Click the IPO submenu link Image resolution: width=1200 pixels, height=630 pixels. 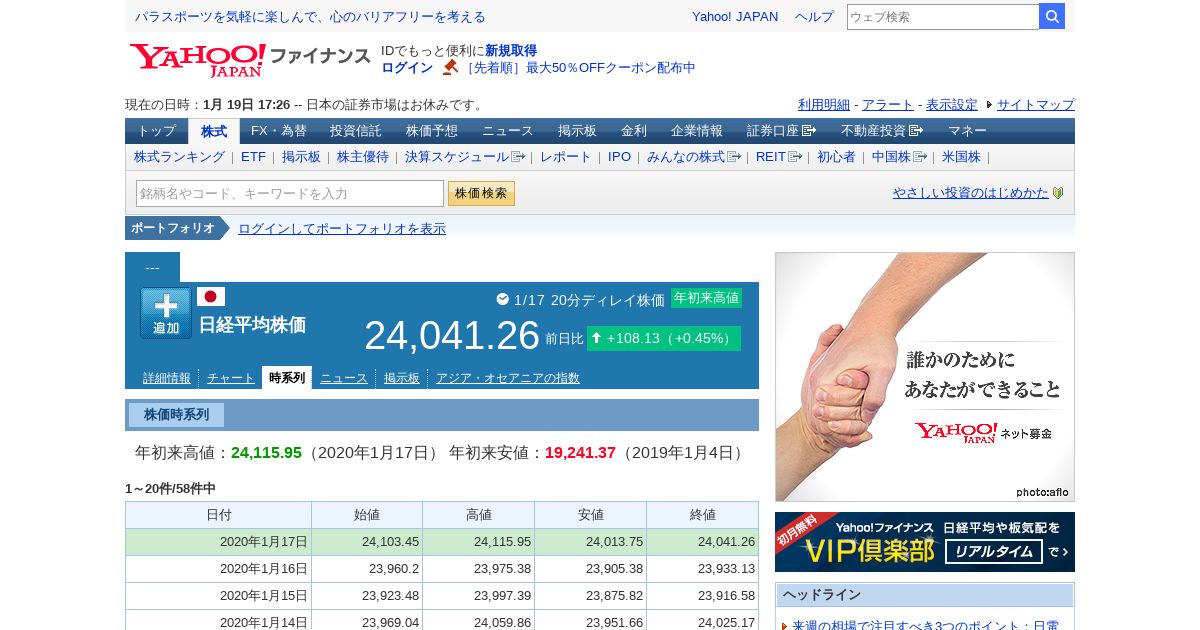tap(619, 157)
